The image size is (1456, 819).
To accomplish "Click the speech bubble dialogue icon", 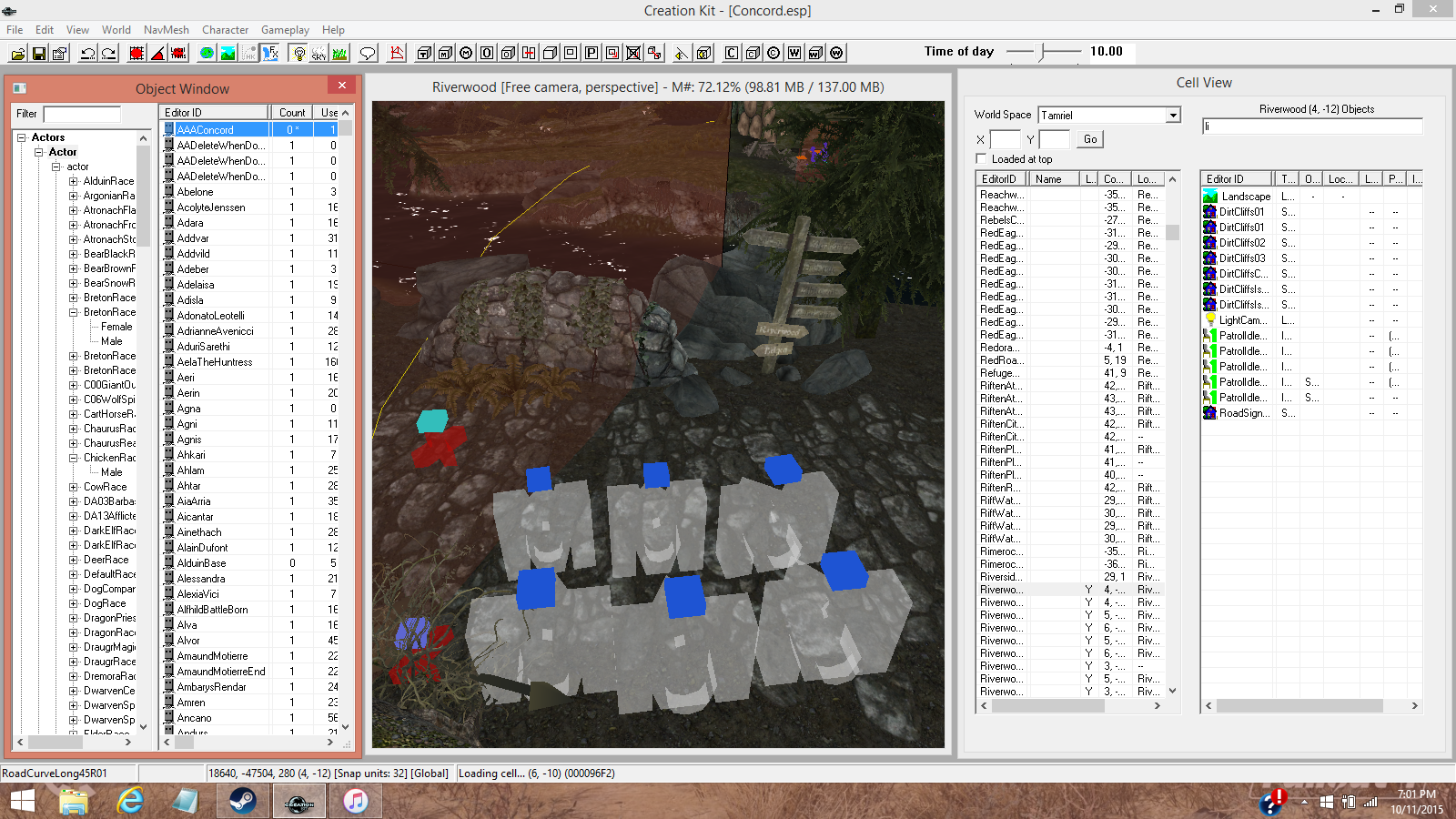I will pos(368,54).
